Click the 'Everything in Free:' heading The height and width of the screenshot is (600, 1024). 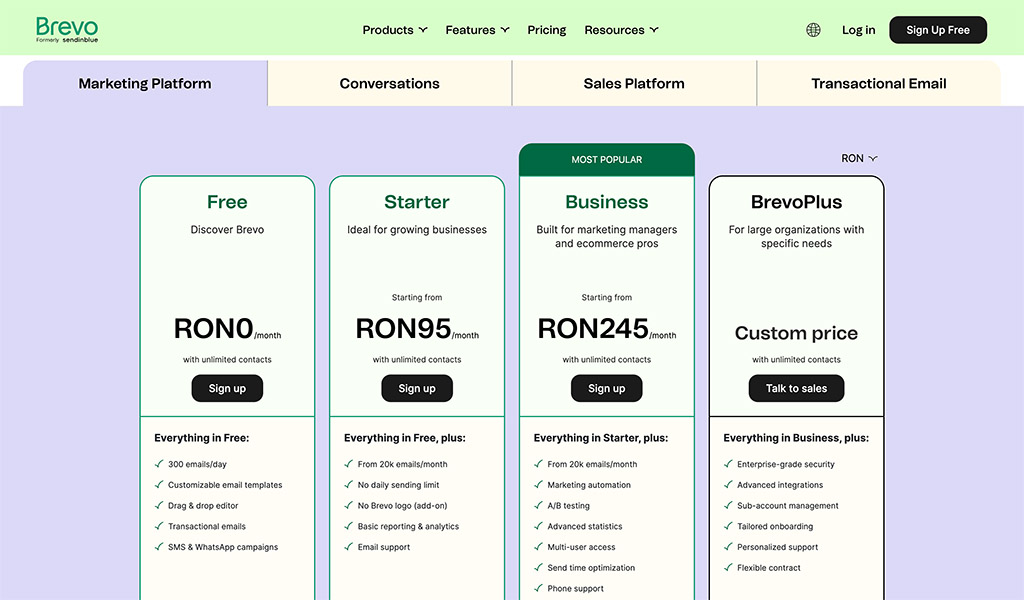point(202,438)
